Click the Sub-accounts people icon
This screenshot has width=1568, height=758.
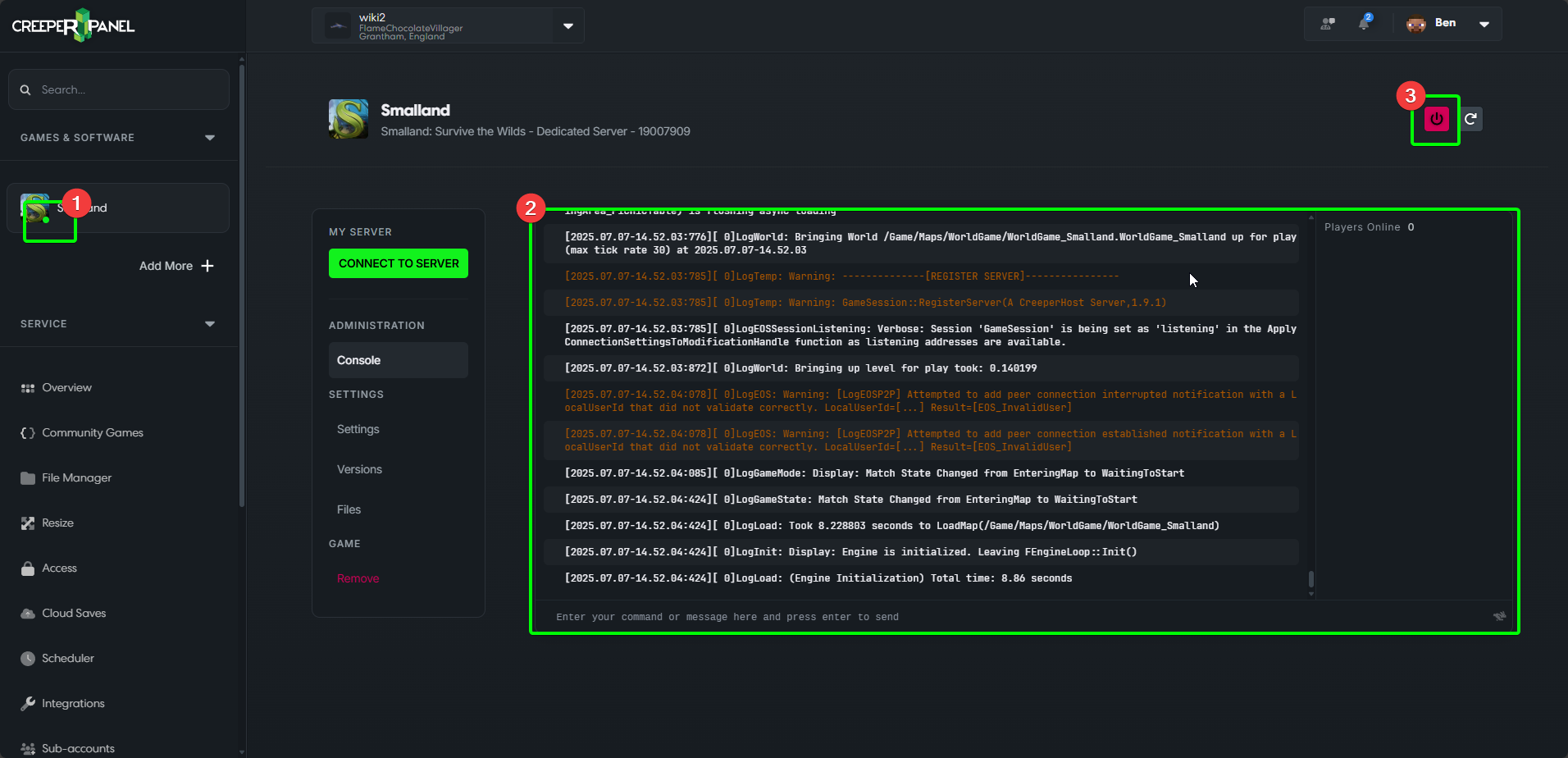[x=28, y=749]
